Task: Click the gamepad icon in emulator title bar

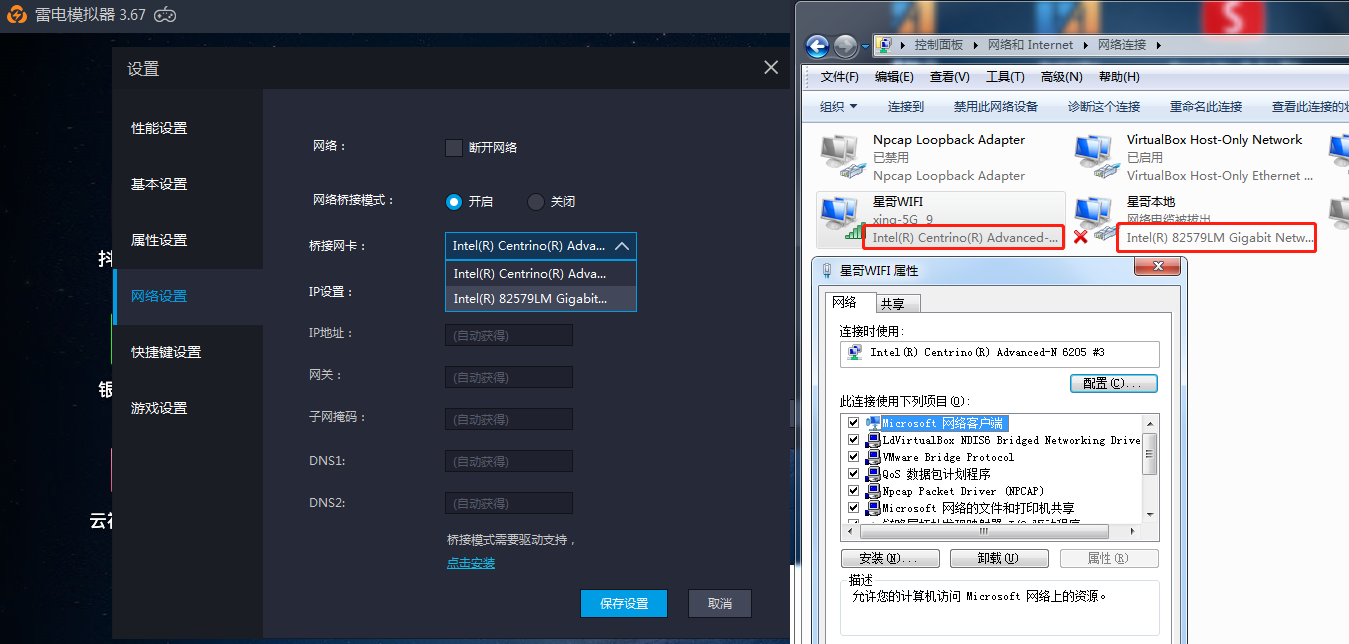Action: tap(165, 15)
